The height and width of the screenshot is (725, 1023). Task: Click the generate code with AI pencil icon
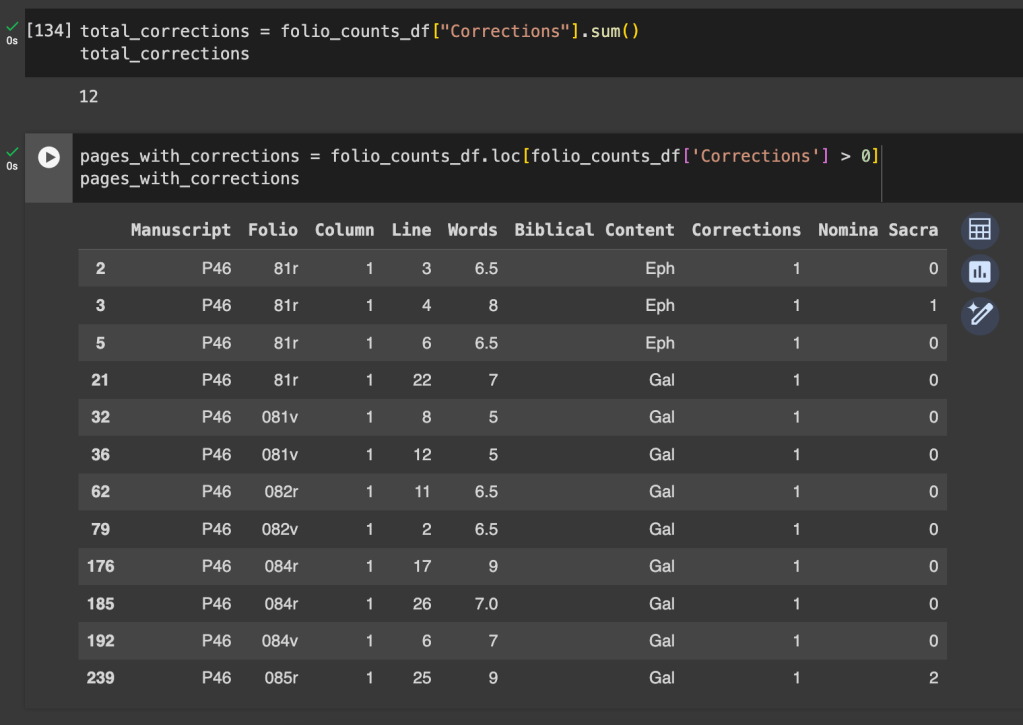click(x=979, y=315)
